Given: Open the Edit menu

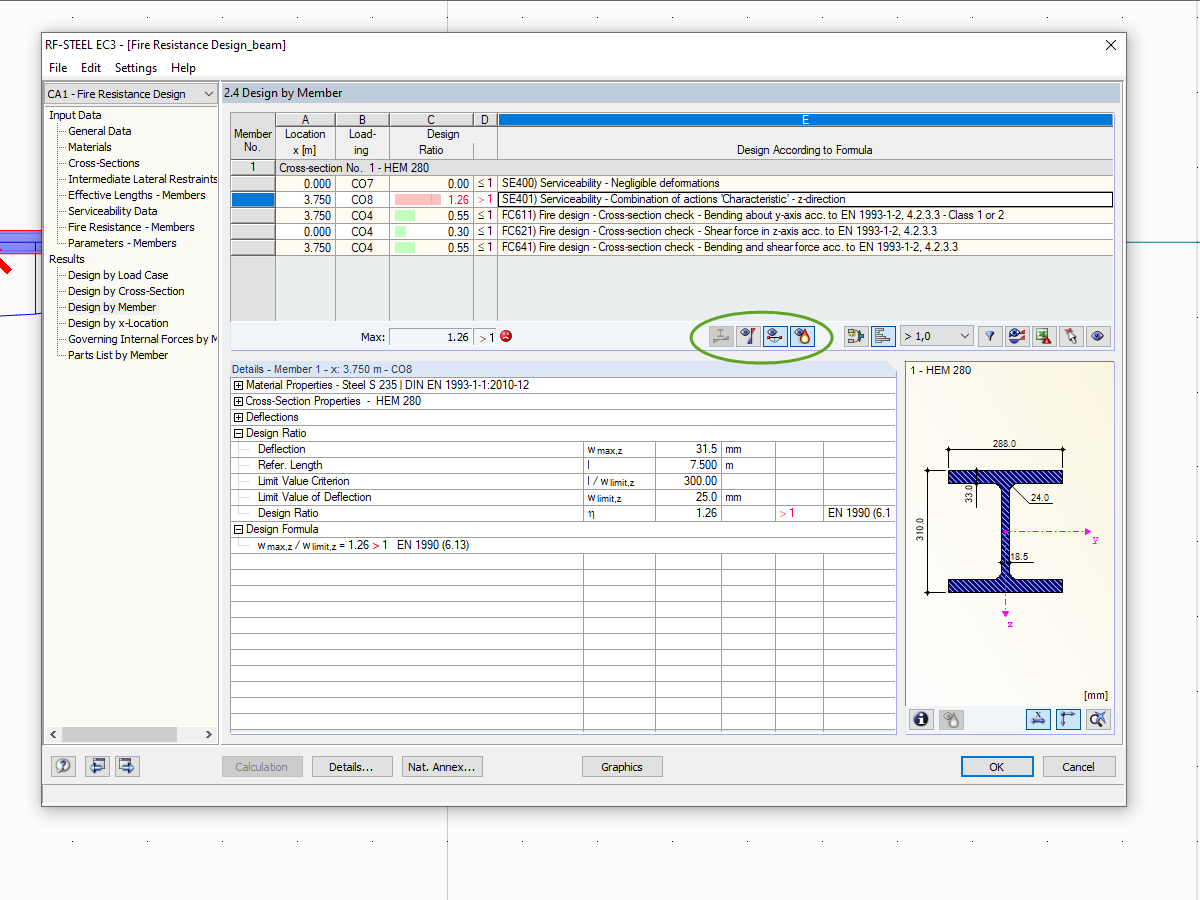Looking at the screenshot, I should pyautogui.click(x=91, y=68).
